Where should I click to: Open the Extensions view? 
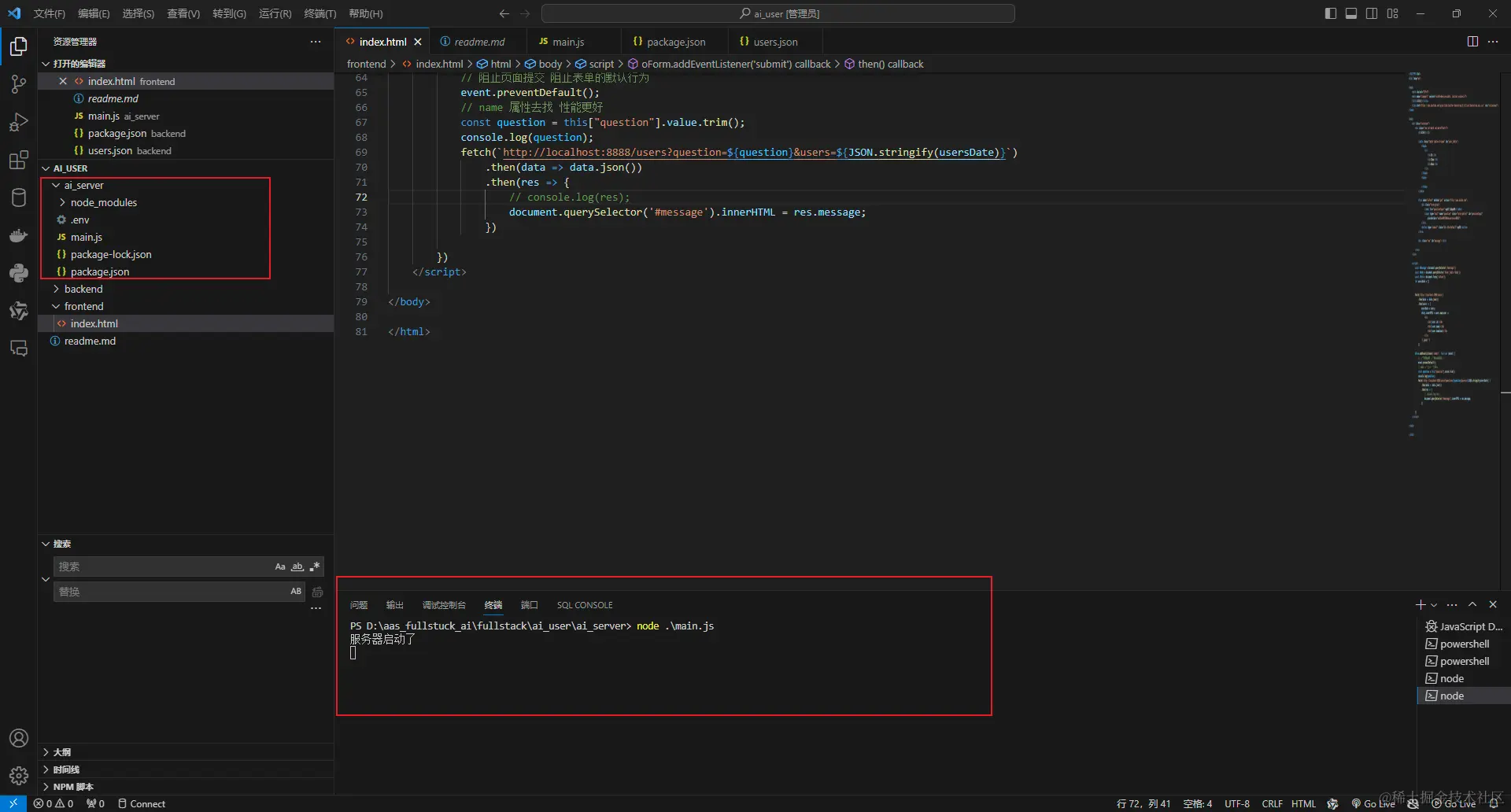pyautogui.click(x=19, y=160)
